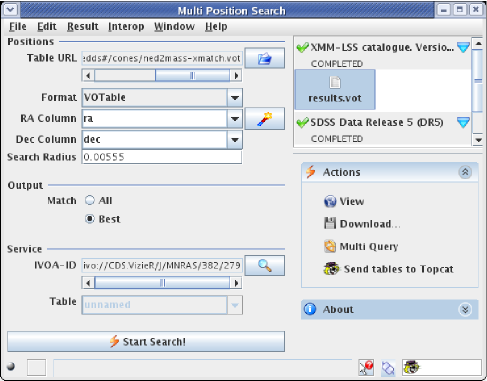This screenshot has height=381, width=487.
Task: Click COMPLETED under SDSS Data Release 5
Action: pyautogui.click(x=337, y=139)
